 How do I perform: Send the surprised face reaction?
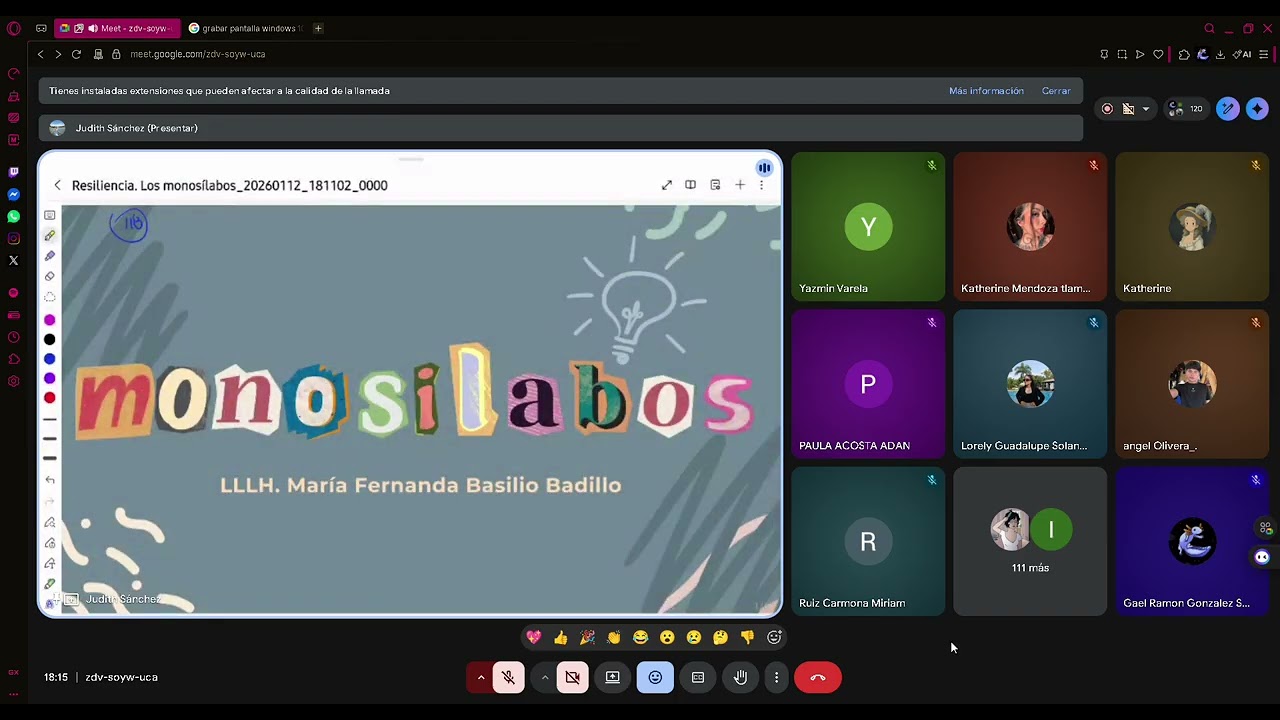[667, 637]
